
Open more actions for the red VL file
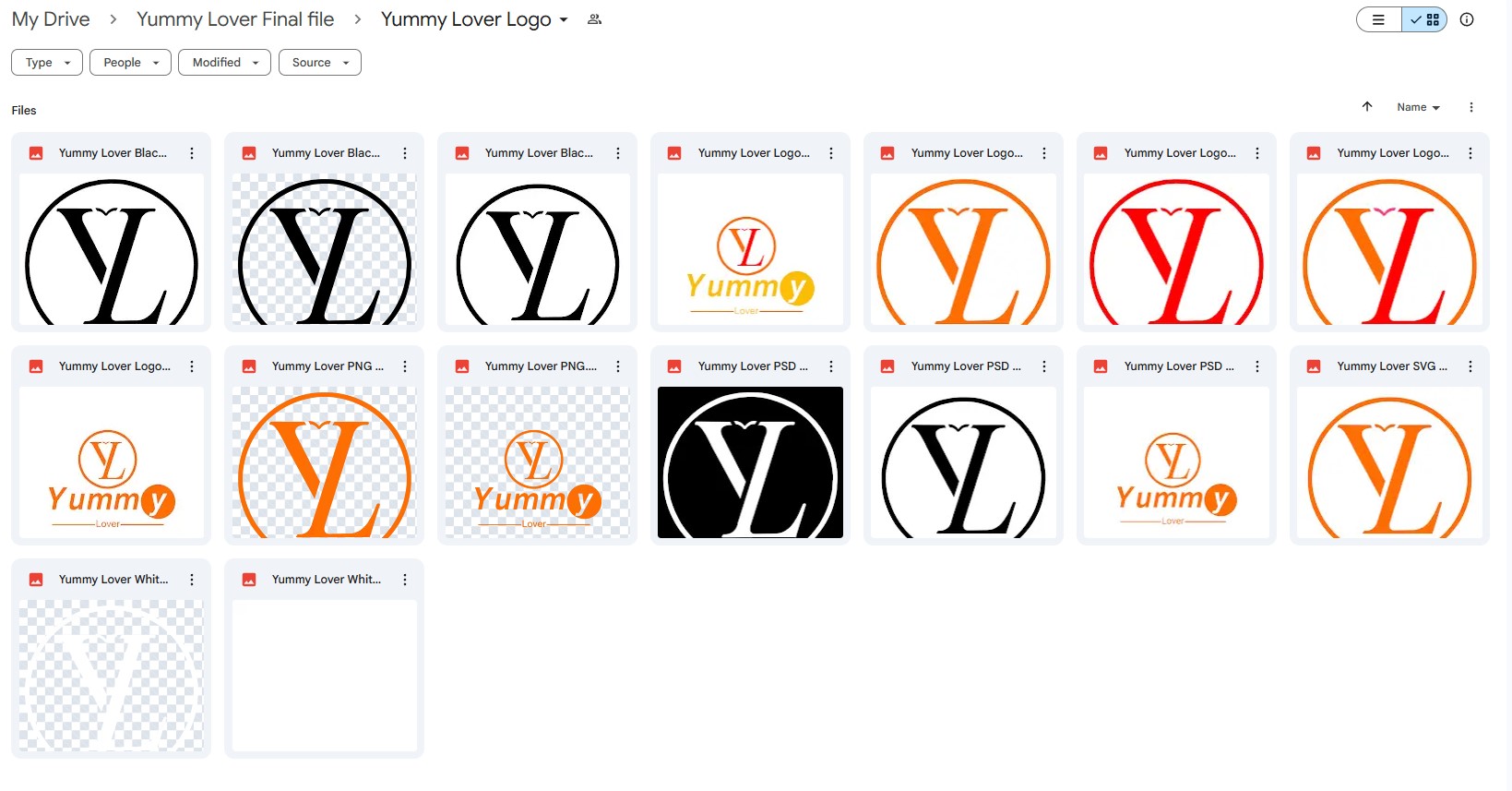click(1257, 153)
